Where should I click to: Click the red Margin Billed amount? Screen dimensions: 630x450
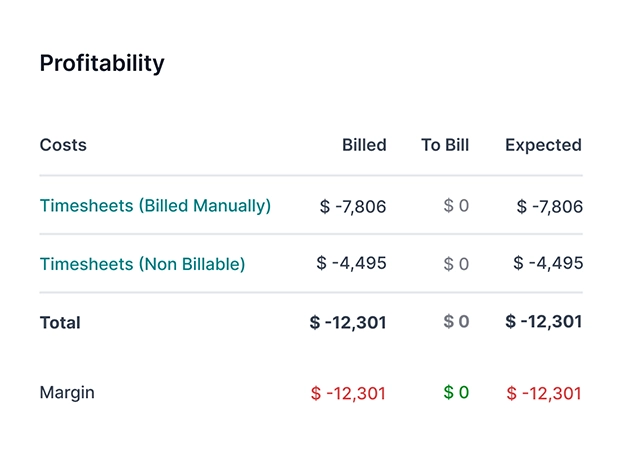348,393
